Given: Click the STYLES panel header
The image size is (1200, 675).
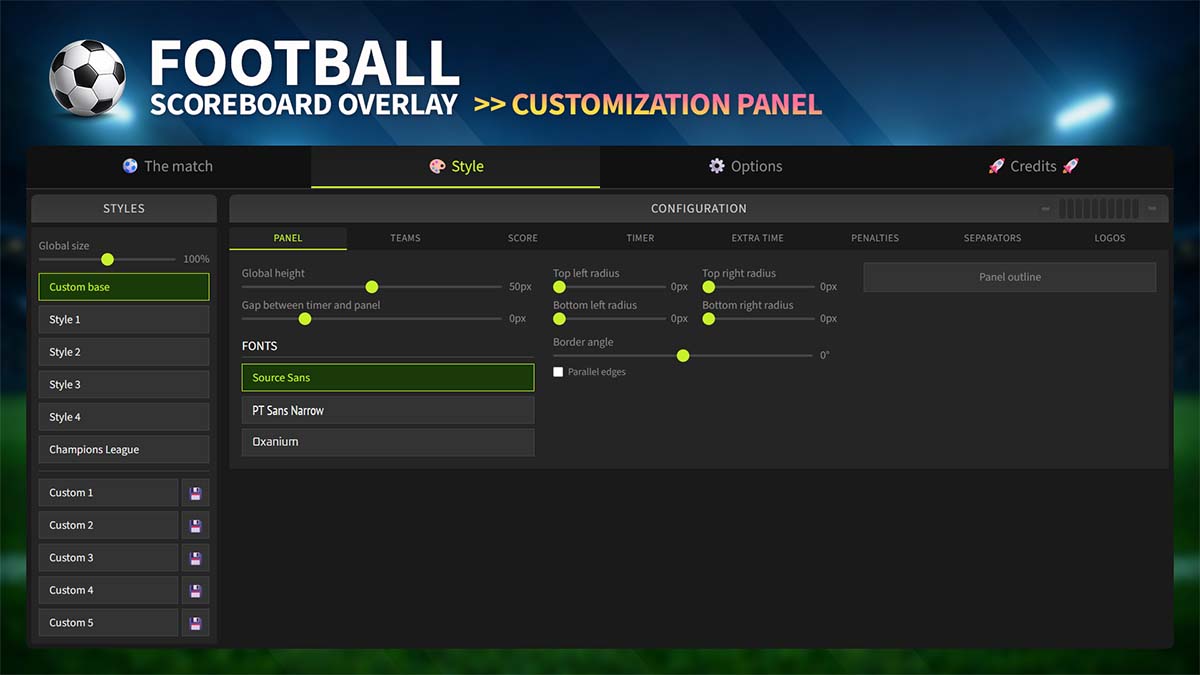Looking at the screenshot, I should click(x=124, y=208).
